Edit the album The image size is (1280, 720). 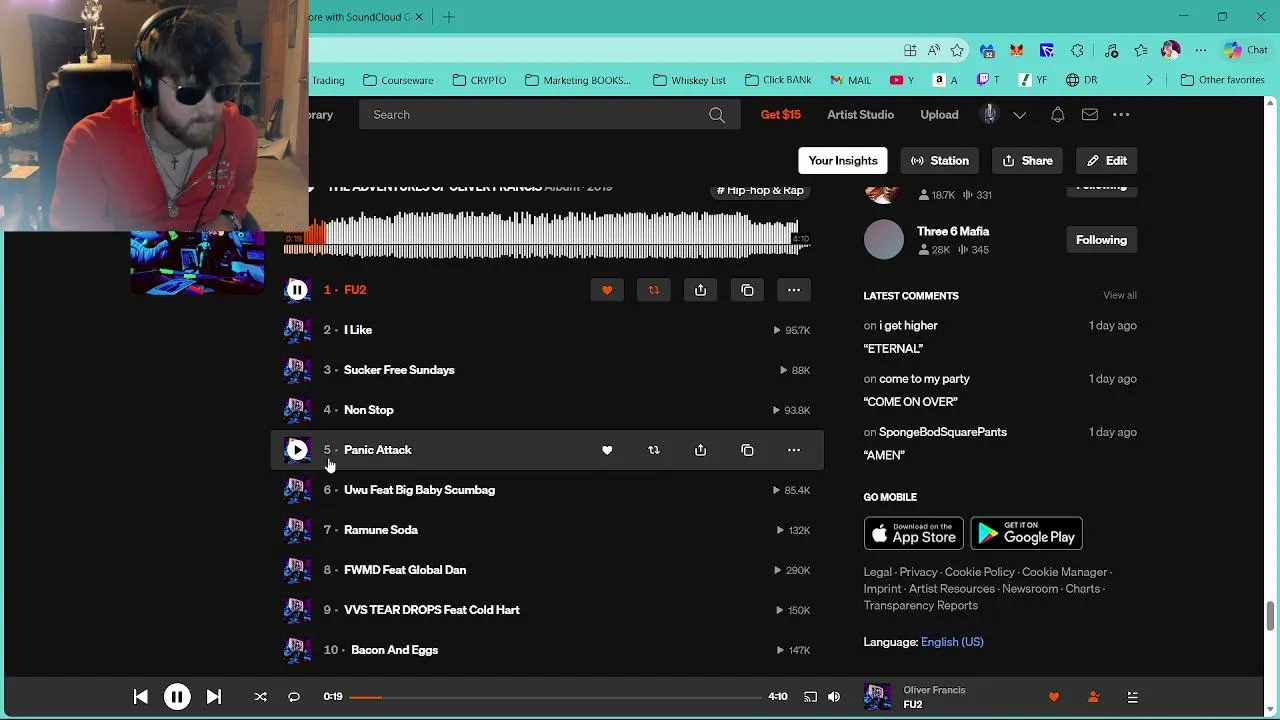pyautogui.click(x=1107, y=161)
